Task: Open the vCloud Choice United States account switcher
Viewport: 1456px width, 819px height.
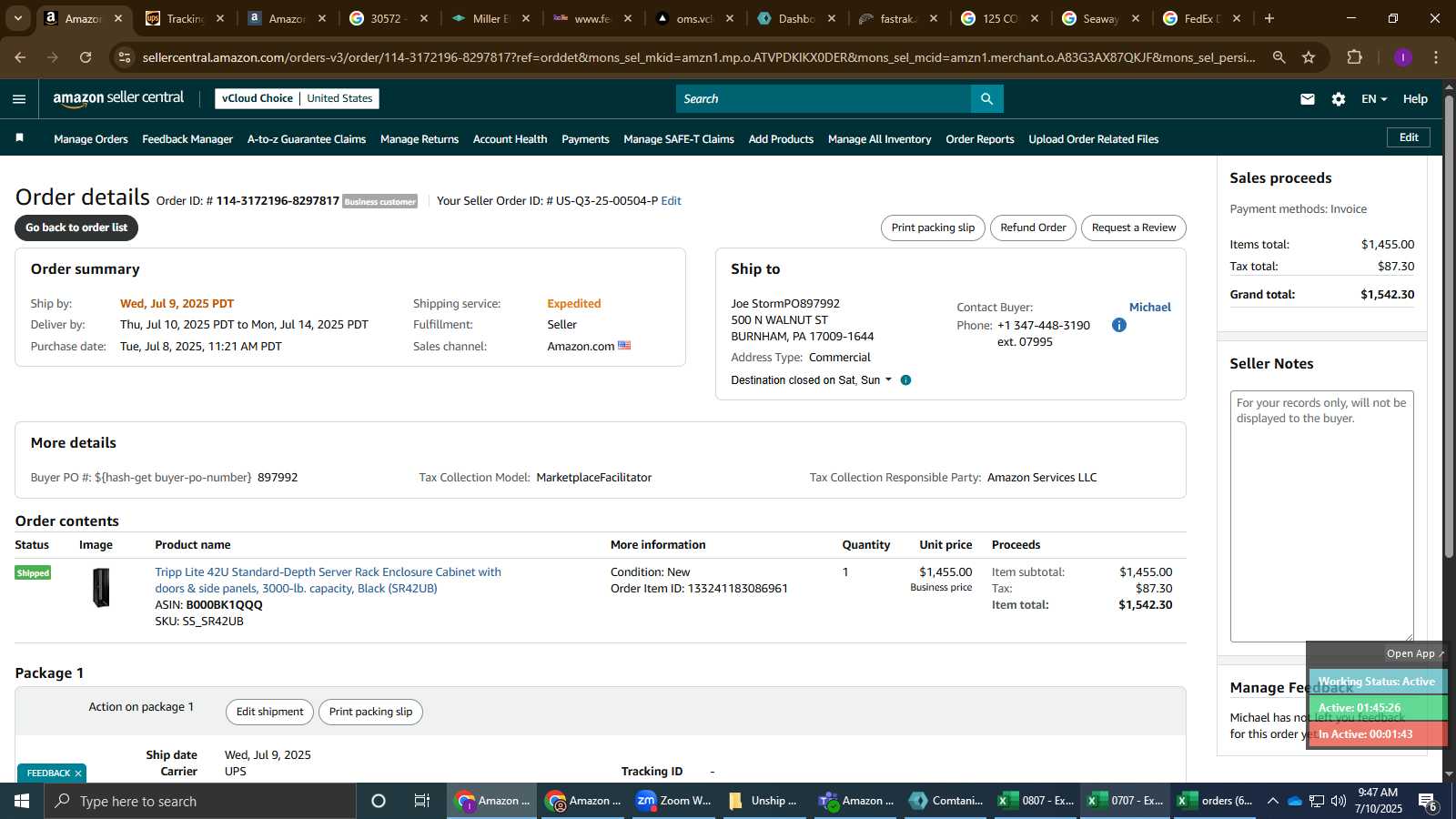Action: [x=297, y=98]
